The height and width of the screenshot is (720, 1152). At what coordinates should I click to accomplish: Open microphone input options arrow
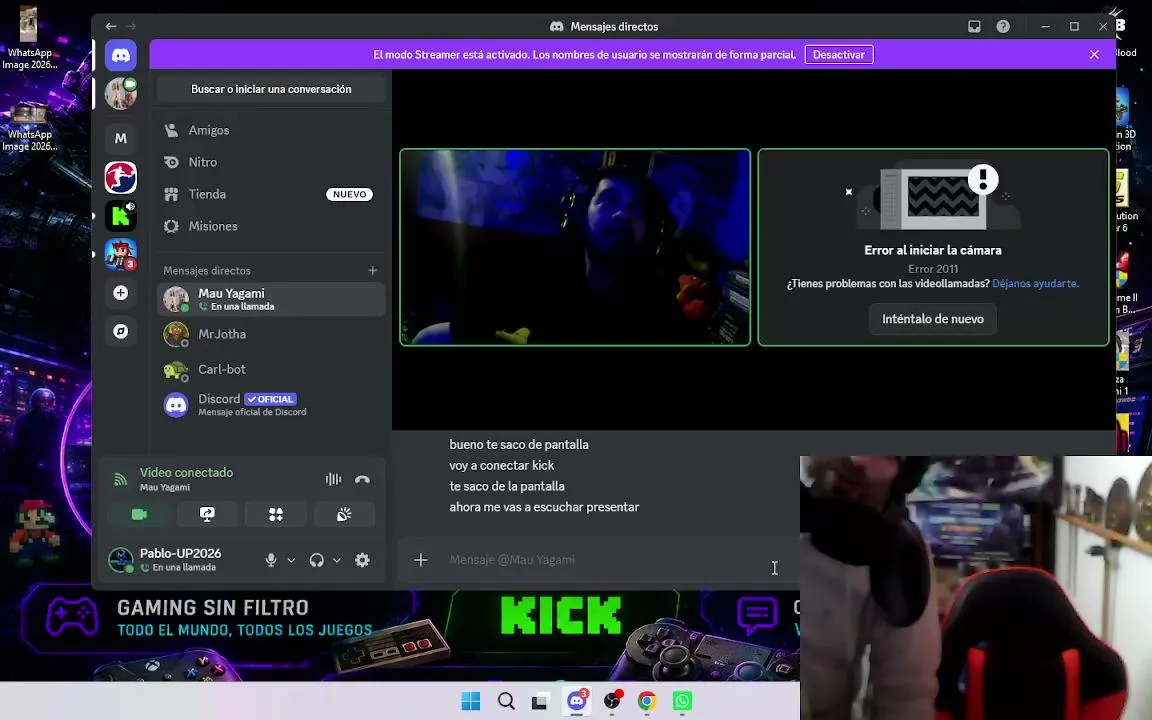click(x=291, y=560)
